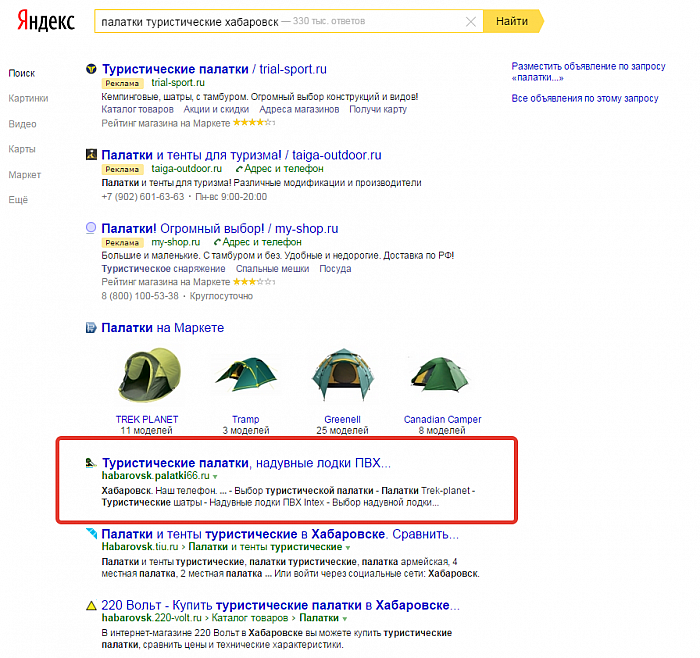This screenshot has height=658, width=700.
Task: Expand dropdown arrow after tiu.ru breadcrumb
Action: click(348, 548)
